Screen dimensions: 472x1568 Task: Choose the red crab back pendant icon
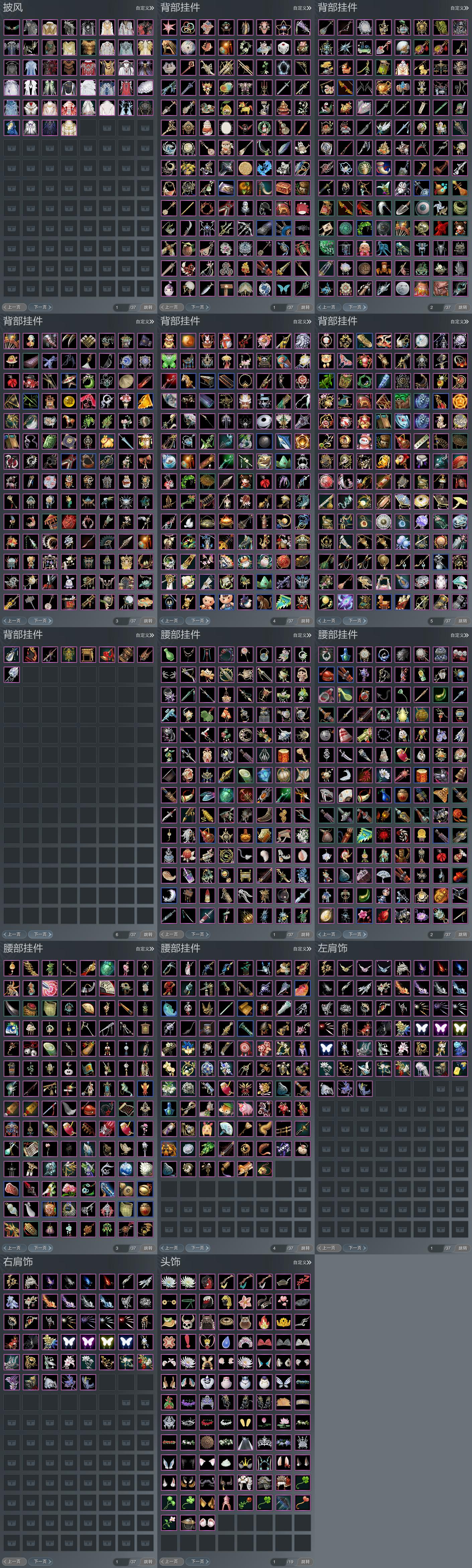pyautogui.click(x=303, y=208)
